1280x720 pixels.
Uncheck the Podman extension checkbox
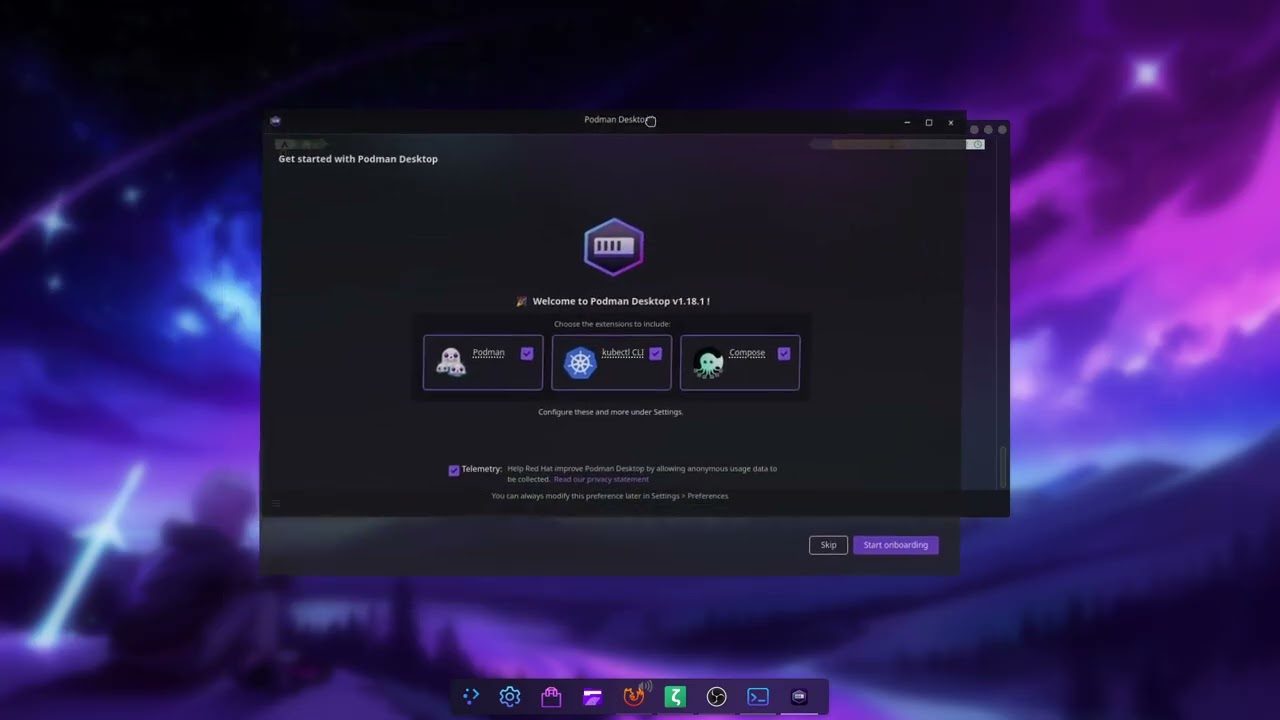527,353
